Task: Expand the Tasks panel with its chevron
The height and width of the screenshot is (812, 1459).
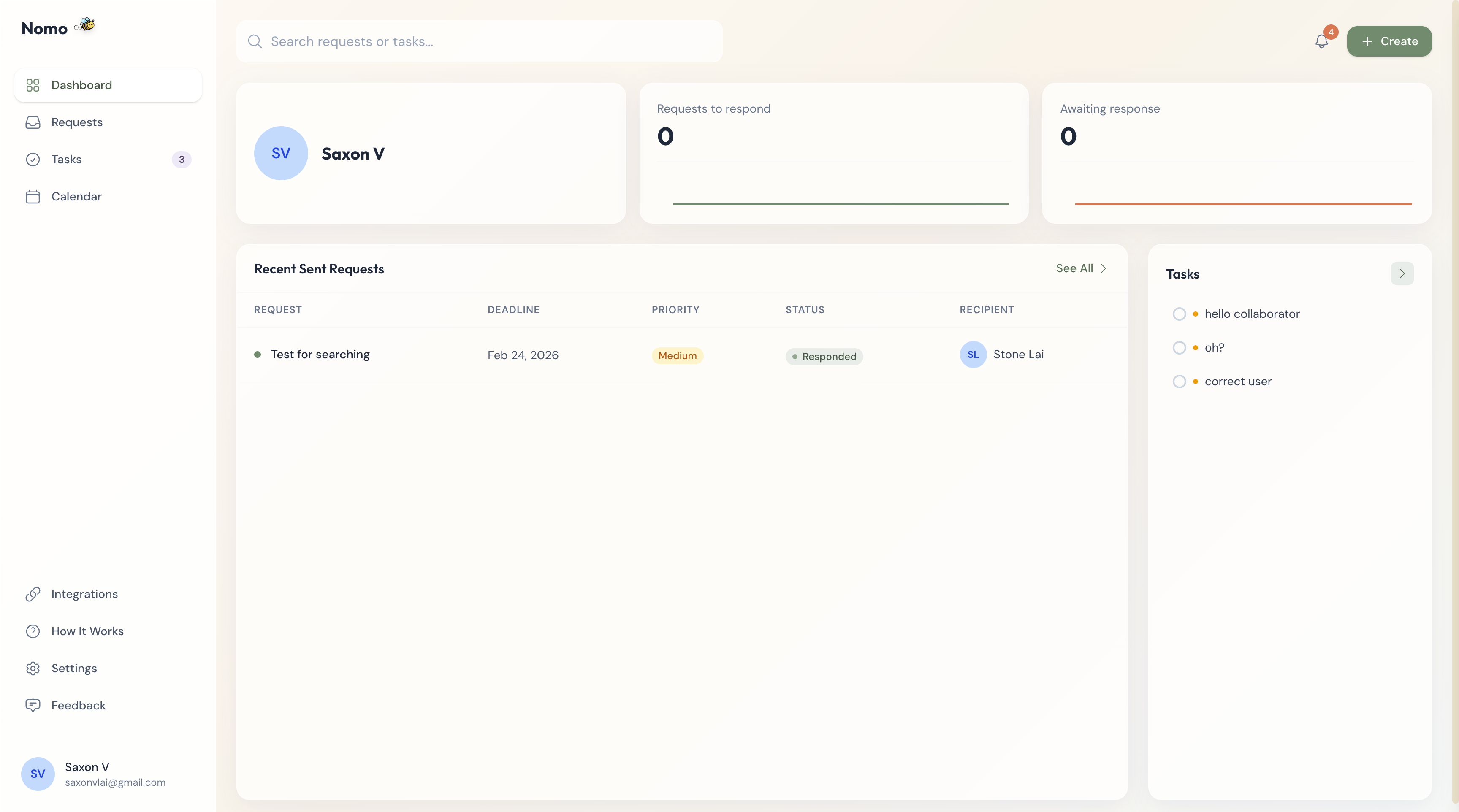Action: 1402,273
